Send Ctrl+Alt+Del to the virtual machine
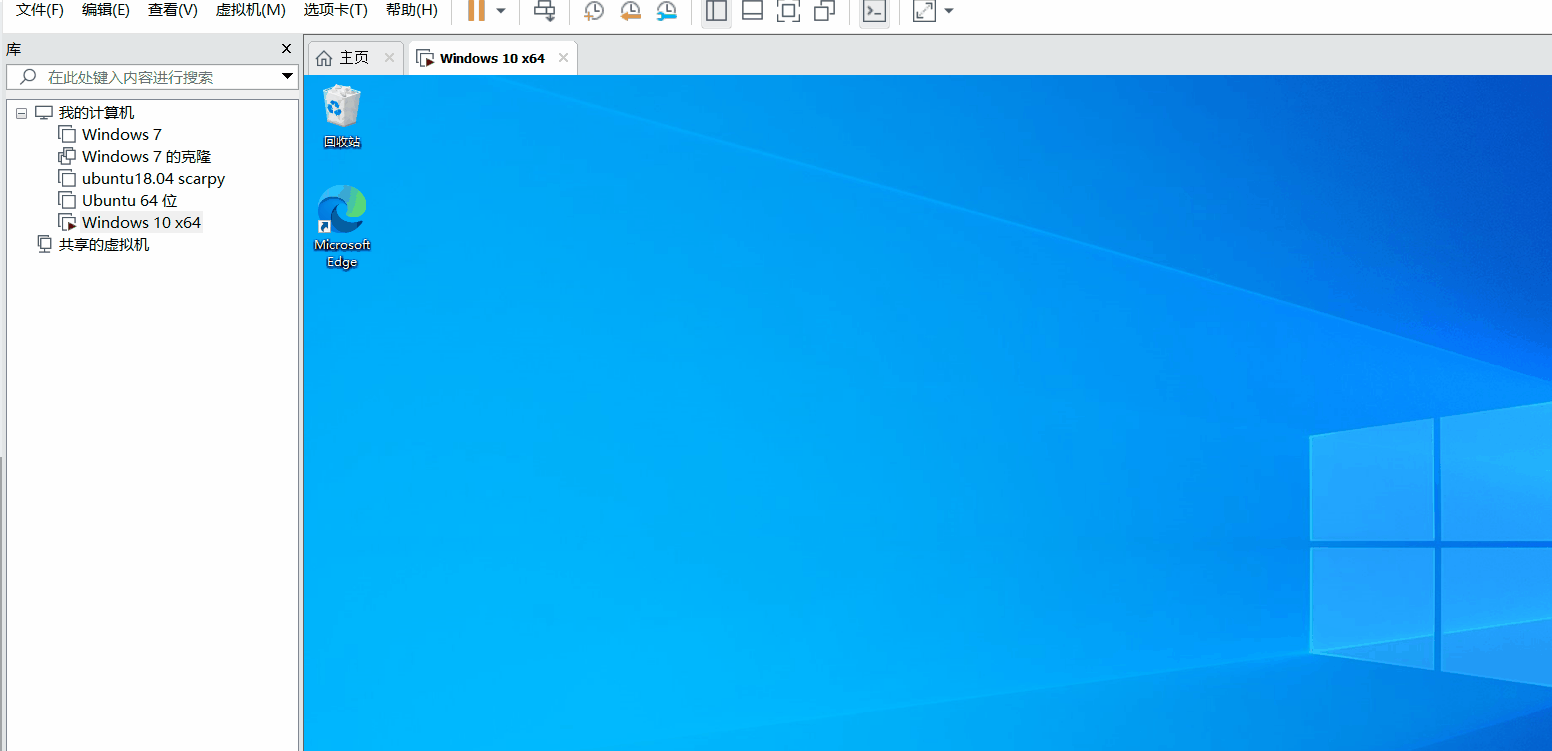1552x751 pixels. pyautogui.click(x=544, y=11)
